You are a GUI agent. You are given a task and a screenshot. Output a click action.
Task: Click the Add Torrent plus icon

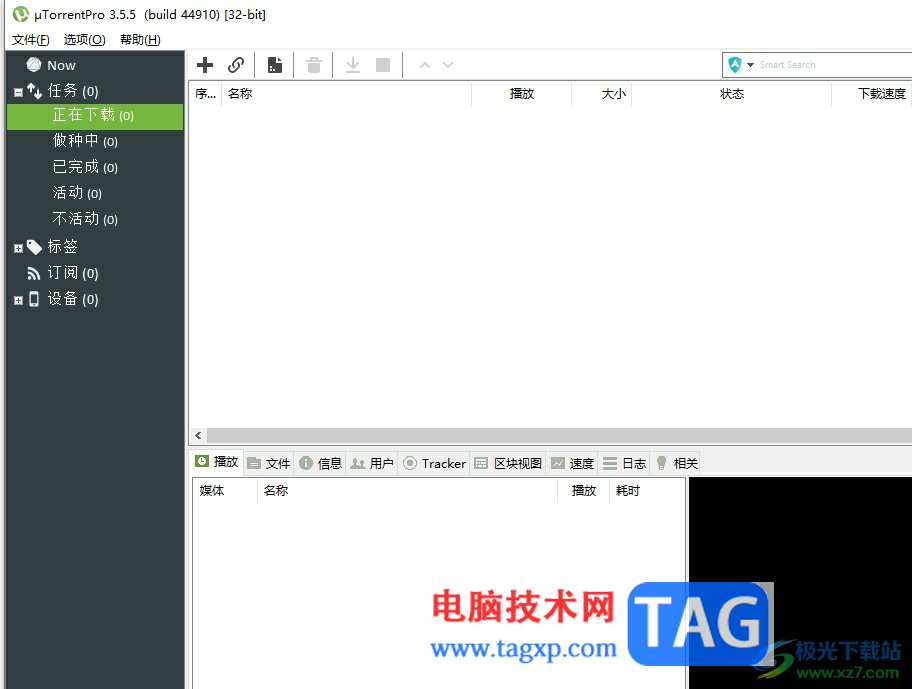click(205, 65)
